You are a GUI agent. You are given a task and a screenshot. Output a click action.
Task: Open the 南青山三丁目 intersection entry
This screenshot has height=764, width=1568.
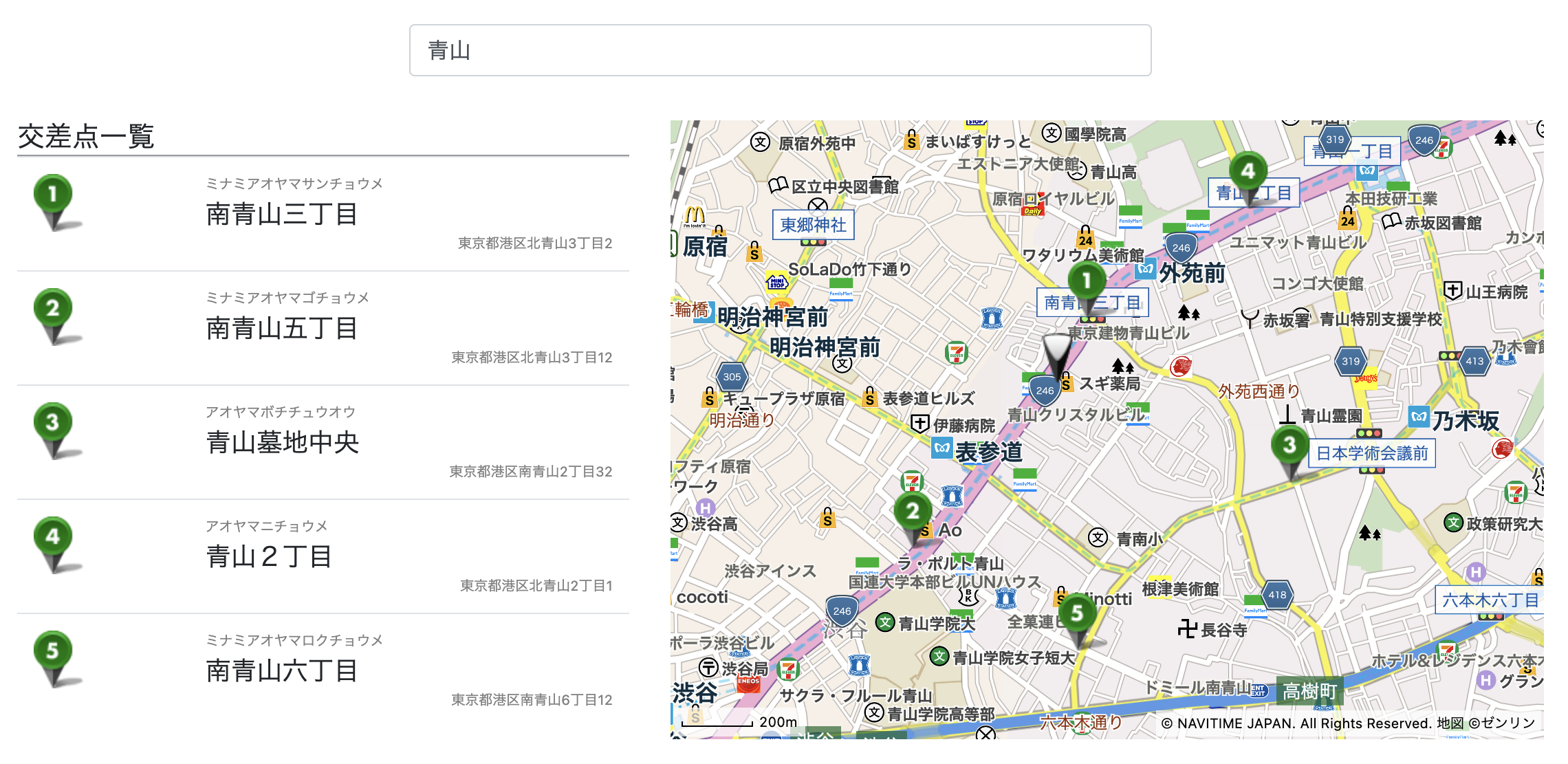(x=323, y=214)
